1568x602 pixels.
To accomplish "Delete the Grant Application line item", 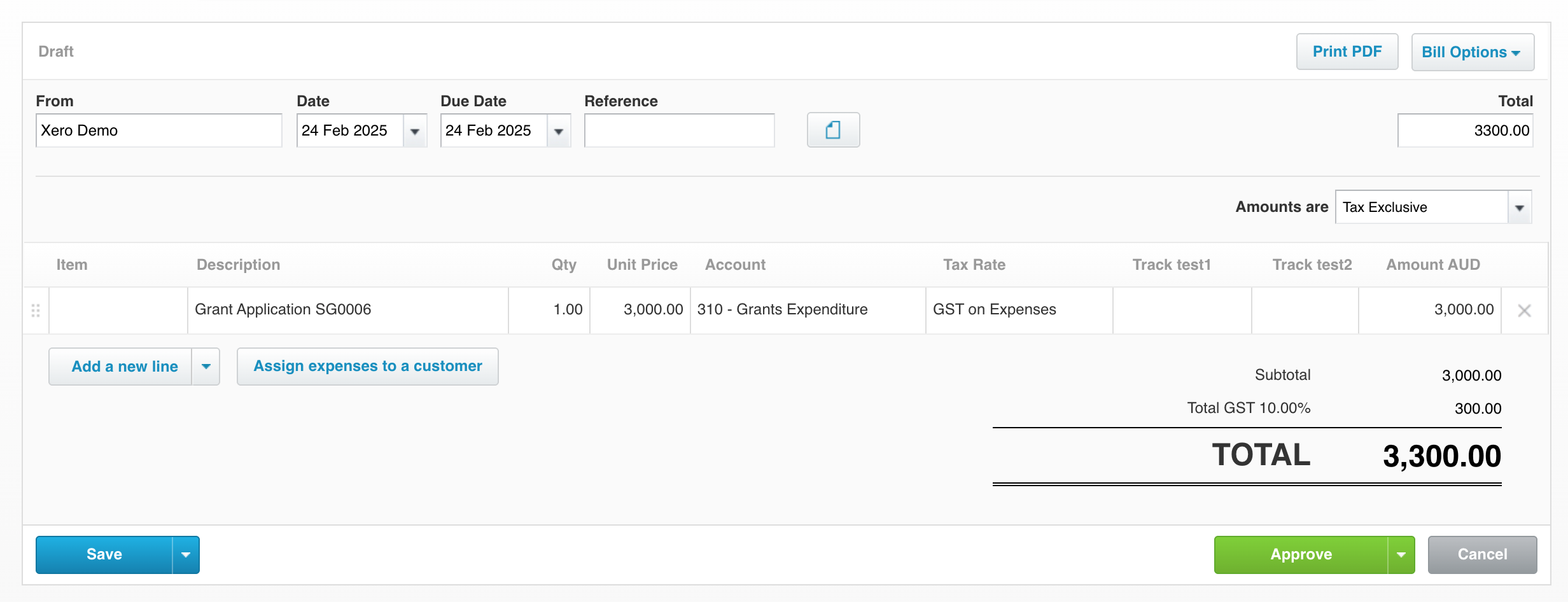I will pyautogui.click(x=1524, y=311).
